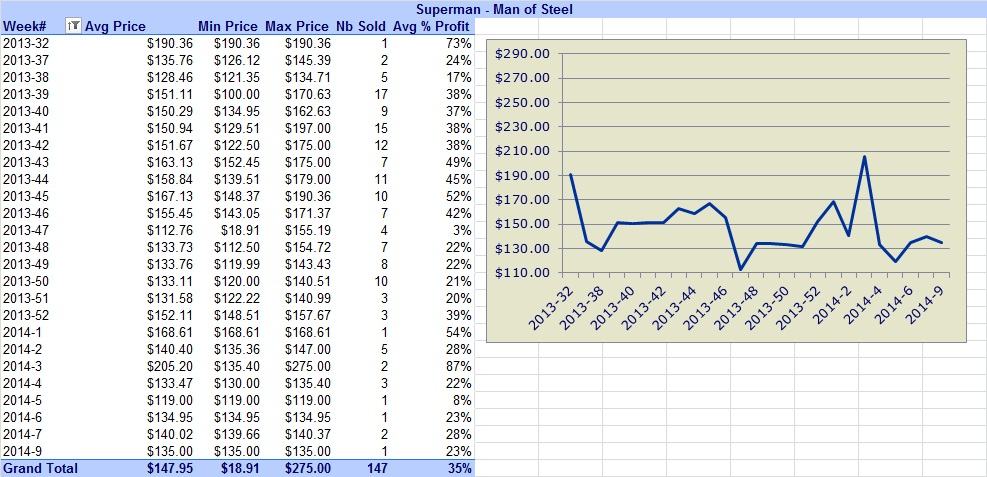The width and height of the screenshot is (987, 477).
Task: Select the $18.91 min price for 2013-47
Action: (x=241, y=230)
